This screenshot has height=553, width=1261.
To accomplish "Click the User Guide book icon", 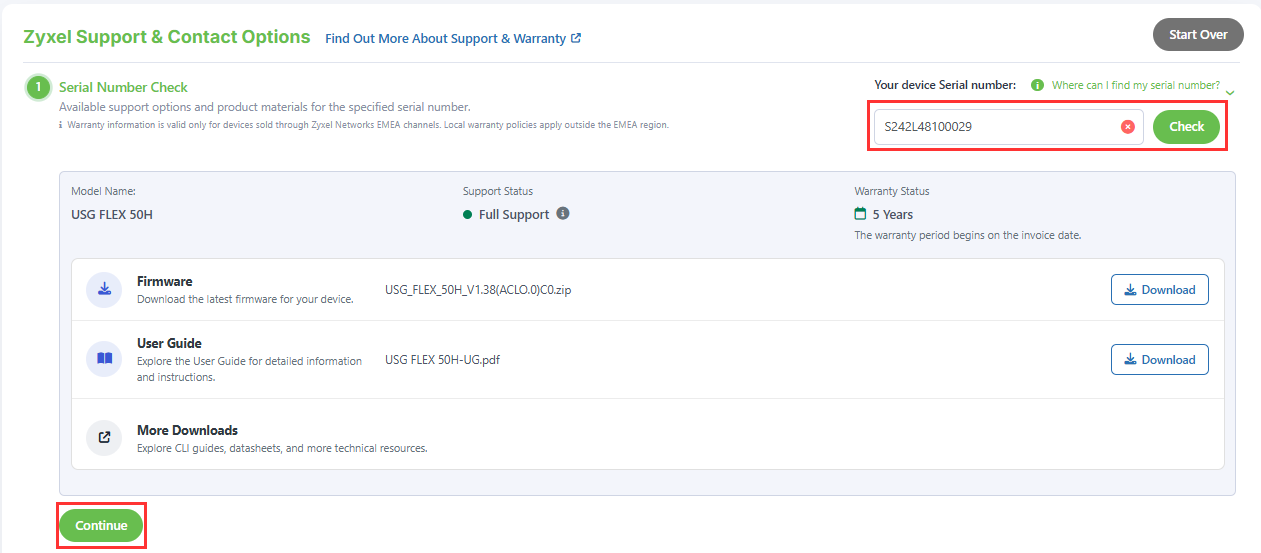I will click(x=104, y=359).
